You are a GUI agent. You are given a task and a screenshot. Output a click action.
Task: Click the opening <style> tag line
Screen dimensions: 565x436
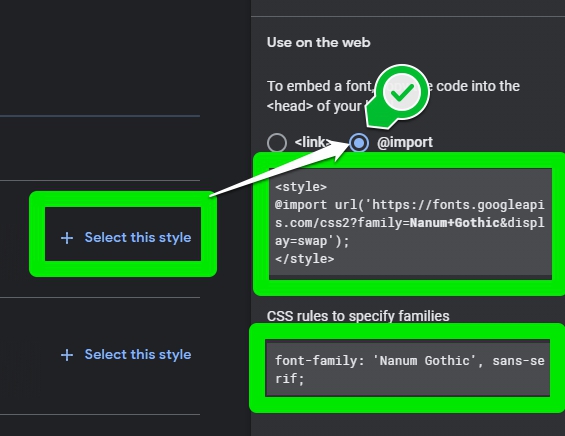tap(301, 187)
